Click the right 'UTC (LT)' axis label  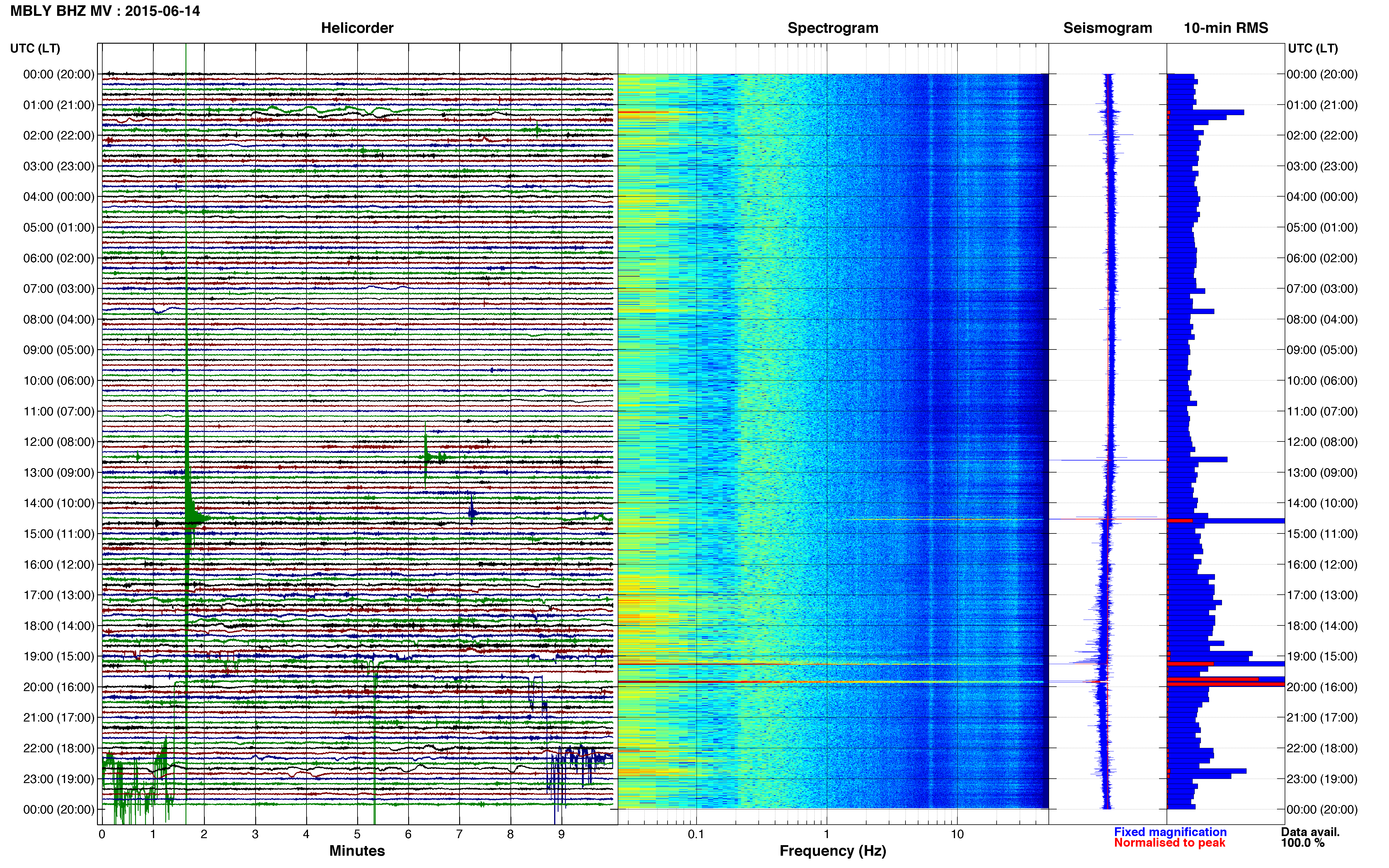pos(1313,48)
